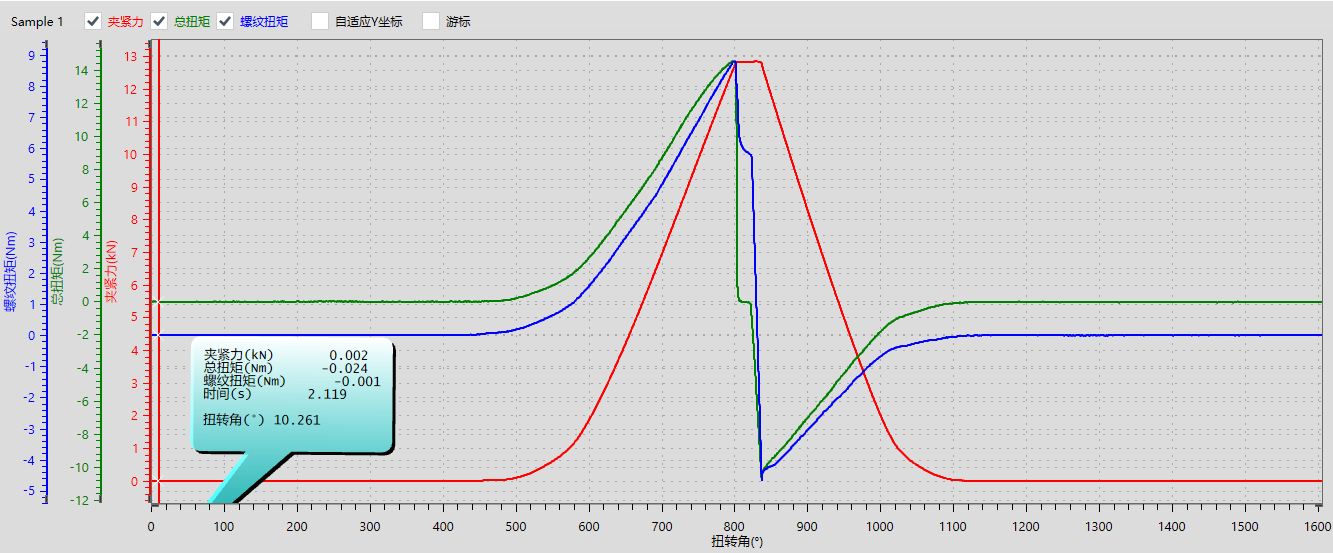The height and width of the screenshot is (553, 1333).
Task: Click the blue 螺纹扭矩(Nm) axis title
Action: click(x=11, y=271)
